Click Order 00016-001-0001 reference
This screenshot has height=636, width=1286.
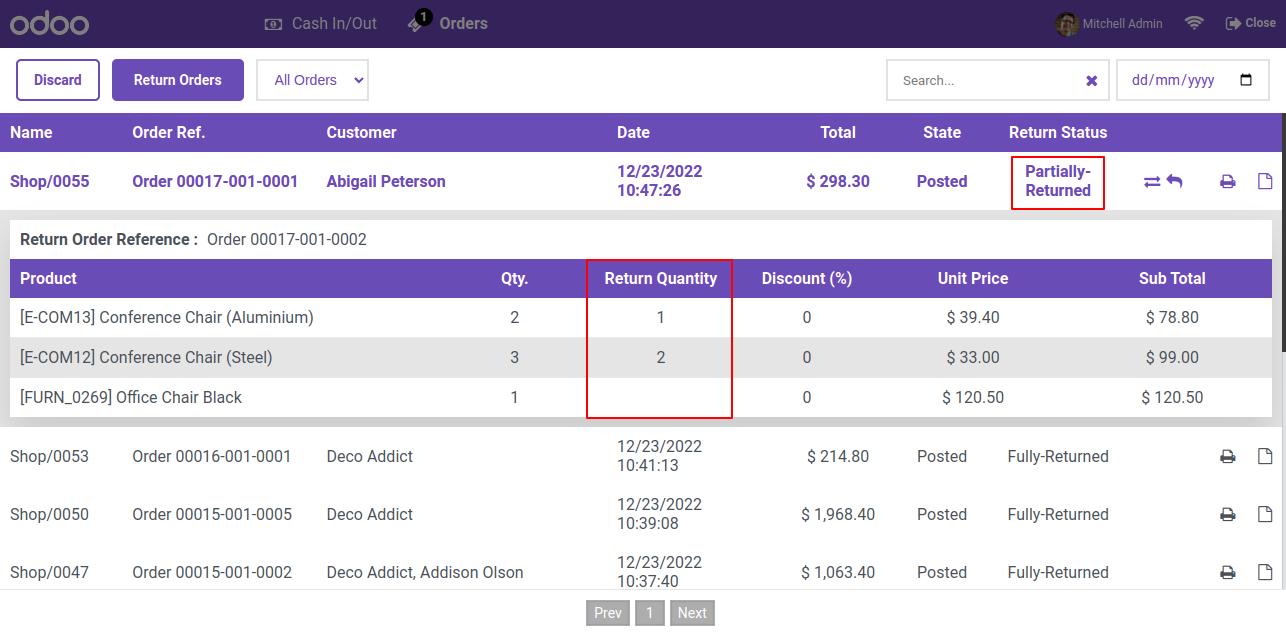click(212, 456)
